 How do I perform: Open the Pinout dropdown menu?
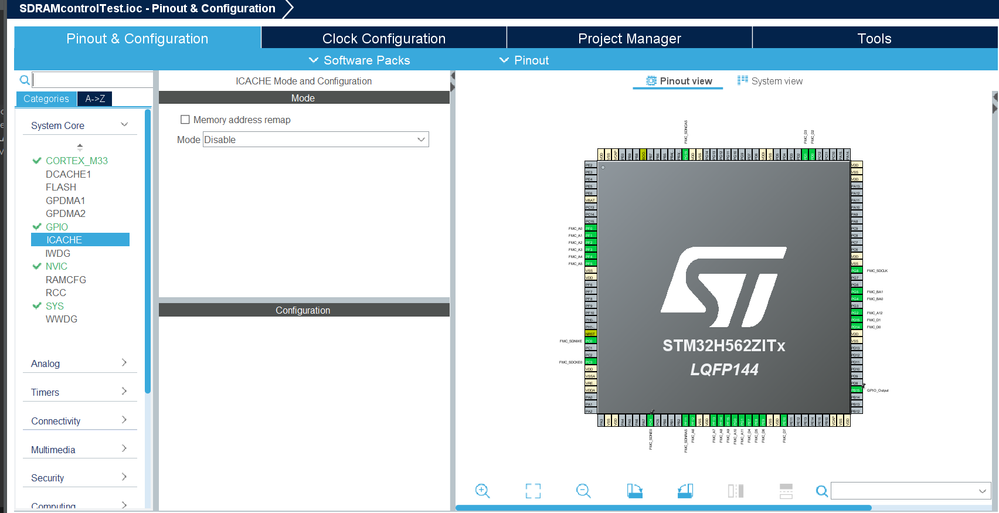click(x=524, y=60)
